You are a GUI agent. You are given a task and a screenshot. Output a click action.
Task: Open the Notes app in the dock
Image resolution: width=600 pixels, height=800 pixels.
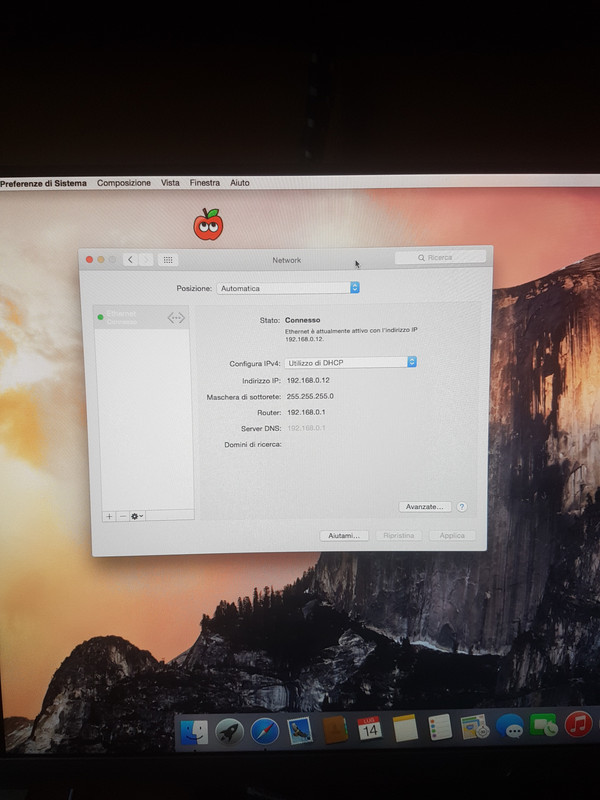[405, 728]
